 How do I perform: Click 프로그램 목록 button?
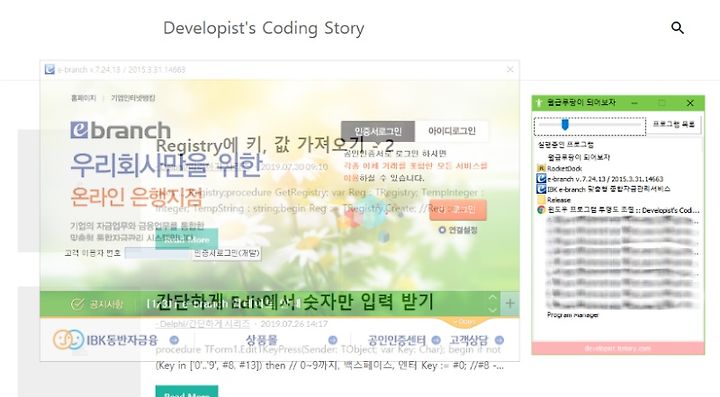click(674, 124)
